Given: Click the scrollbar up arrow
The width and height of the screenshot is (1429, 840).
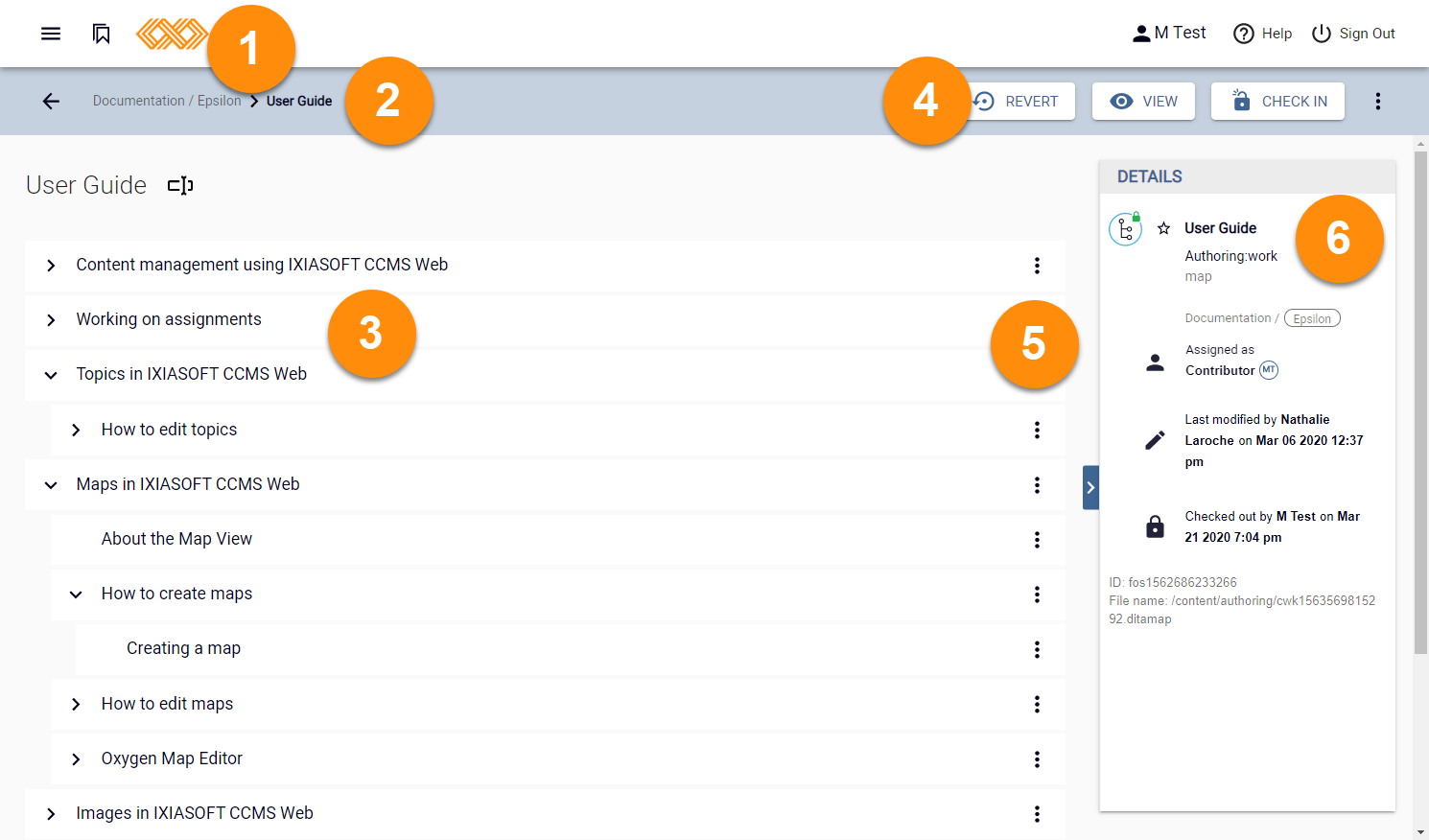Looking at the screenshot, I should pos(1421,144).
